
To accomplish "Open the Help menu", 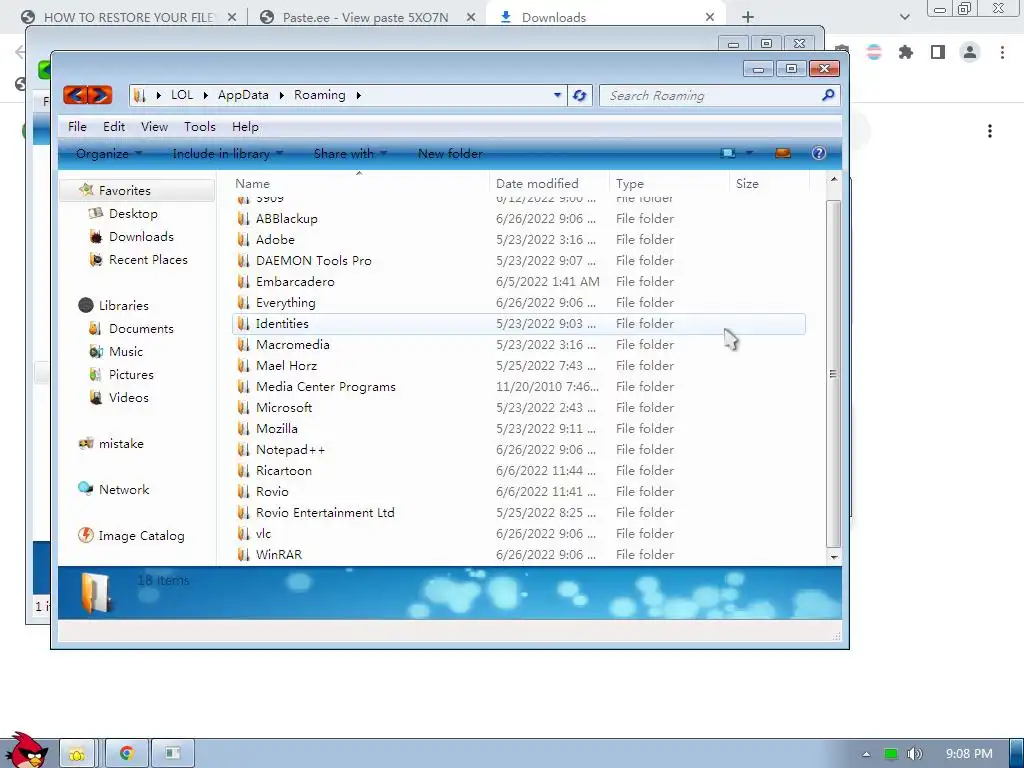I will [x=245, y=127].
